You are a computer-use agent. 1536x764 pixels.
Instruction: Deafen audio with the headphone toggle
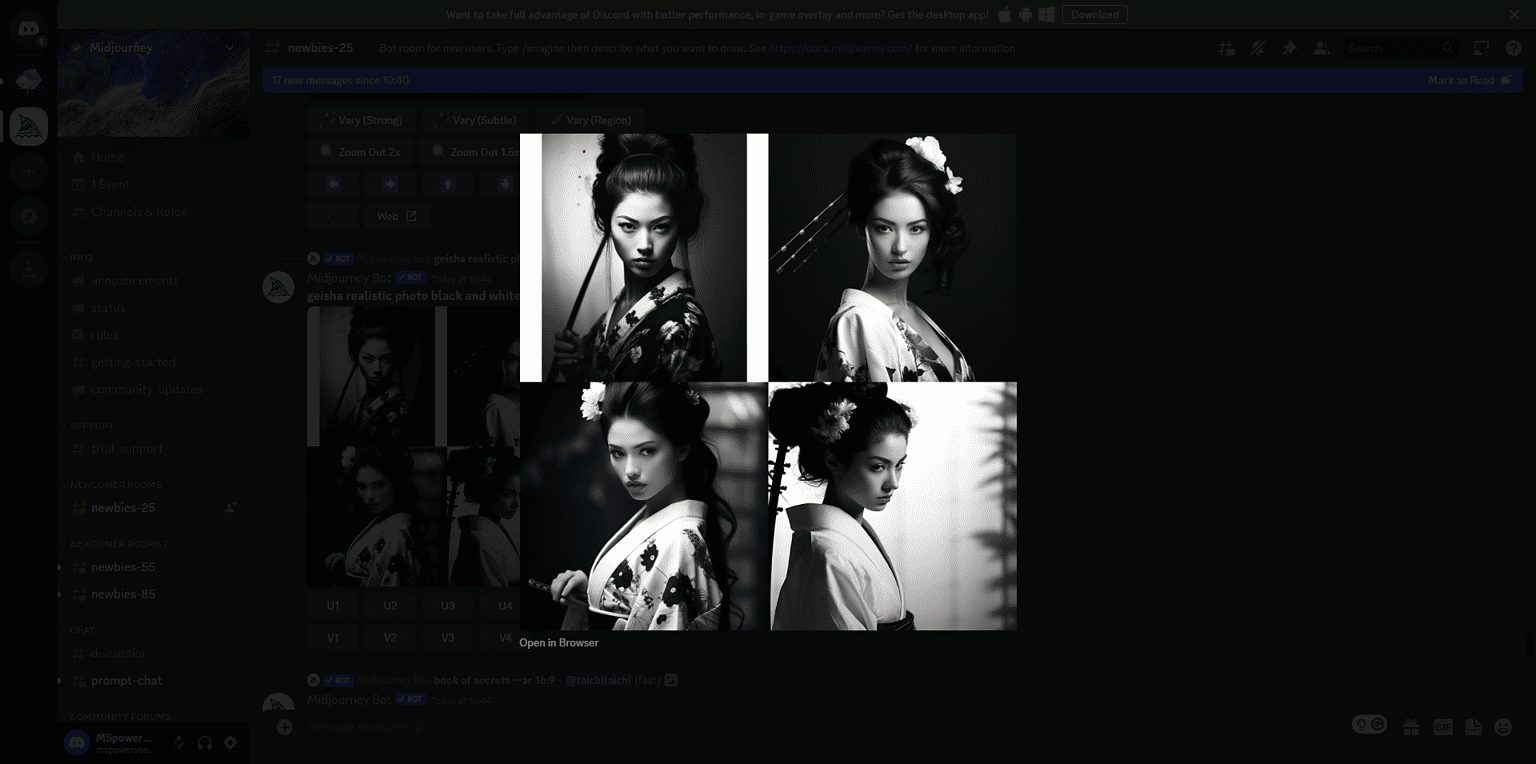205,743
